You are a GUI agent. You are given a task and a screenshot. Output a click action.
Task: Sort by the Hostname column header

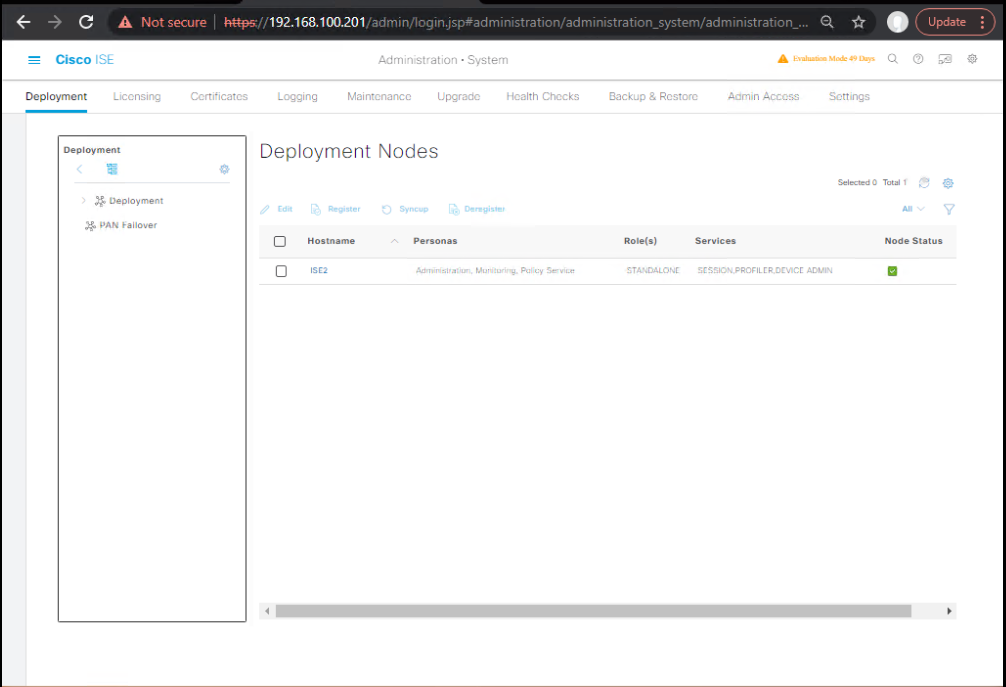tap(331, 241)
